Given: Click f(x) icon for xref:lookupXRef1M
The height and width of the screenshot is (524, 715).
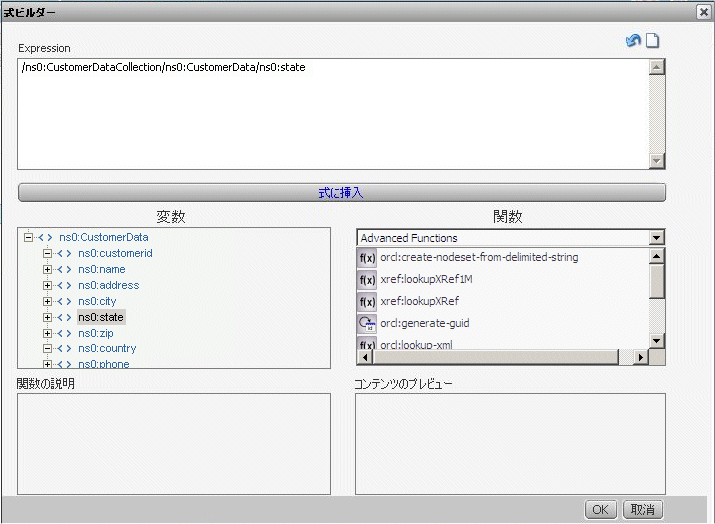Looking at the screenshot, I should (x=367, y=280).
